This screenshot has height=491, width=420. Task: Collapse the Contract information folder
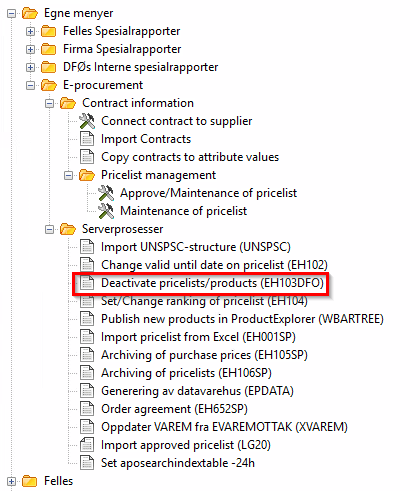[49, 104]
